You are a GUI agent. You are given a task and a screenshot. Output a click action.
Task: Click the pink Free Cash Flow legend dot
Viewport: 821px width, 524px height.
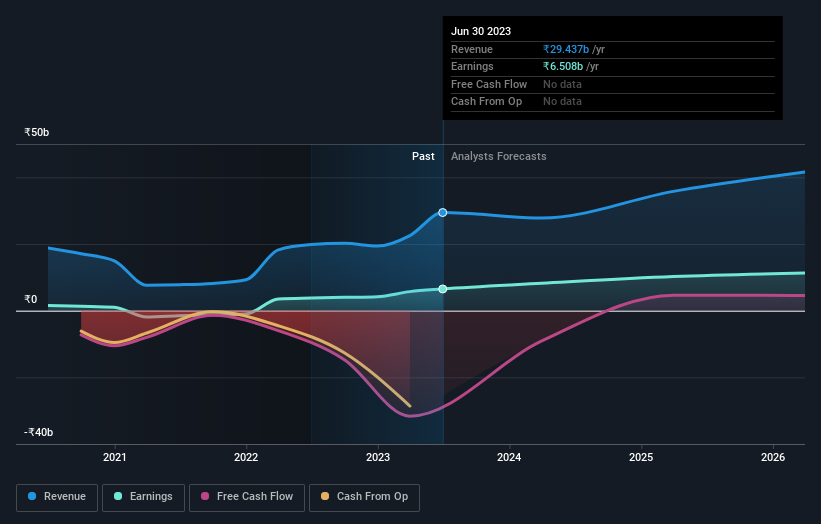point(205,496)
